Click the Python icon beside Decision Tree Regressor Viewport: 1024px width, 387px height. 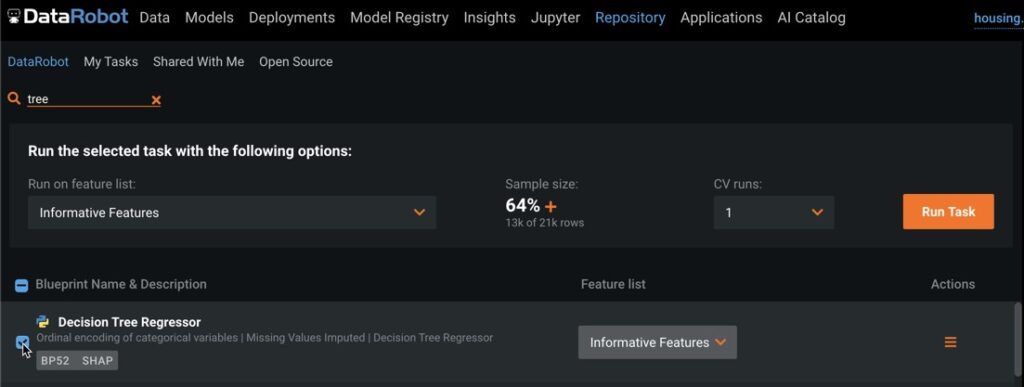pyautogui.click(x=43, y=322)
